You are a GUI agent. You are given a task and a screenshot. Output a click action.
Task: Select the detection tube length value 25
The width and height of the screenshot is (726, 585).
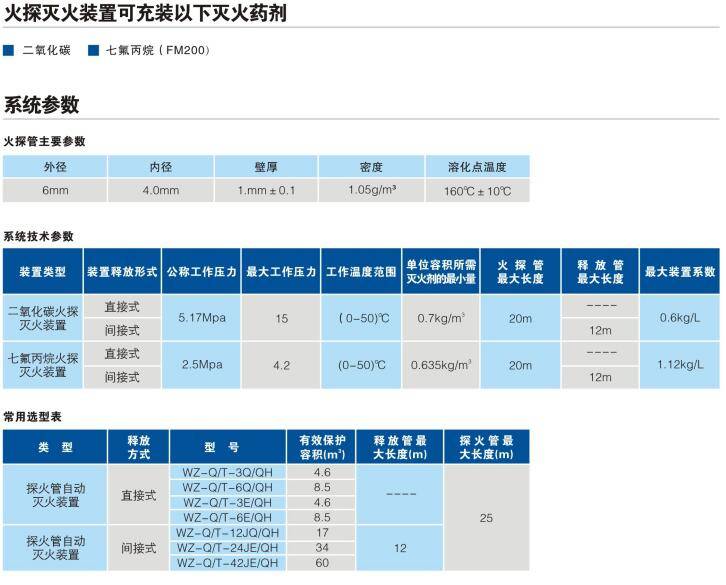click(486, 518)
